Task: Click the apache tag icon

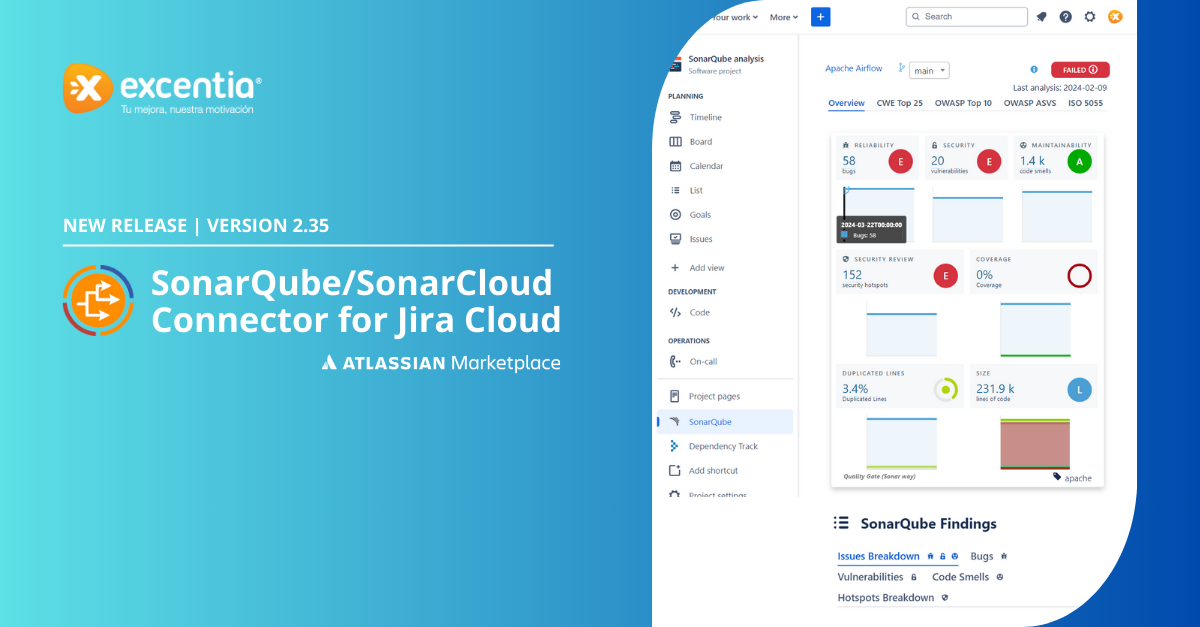Action: (x=1058, y=477)
